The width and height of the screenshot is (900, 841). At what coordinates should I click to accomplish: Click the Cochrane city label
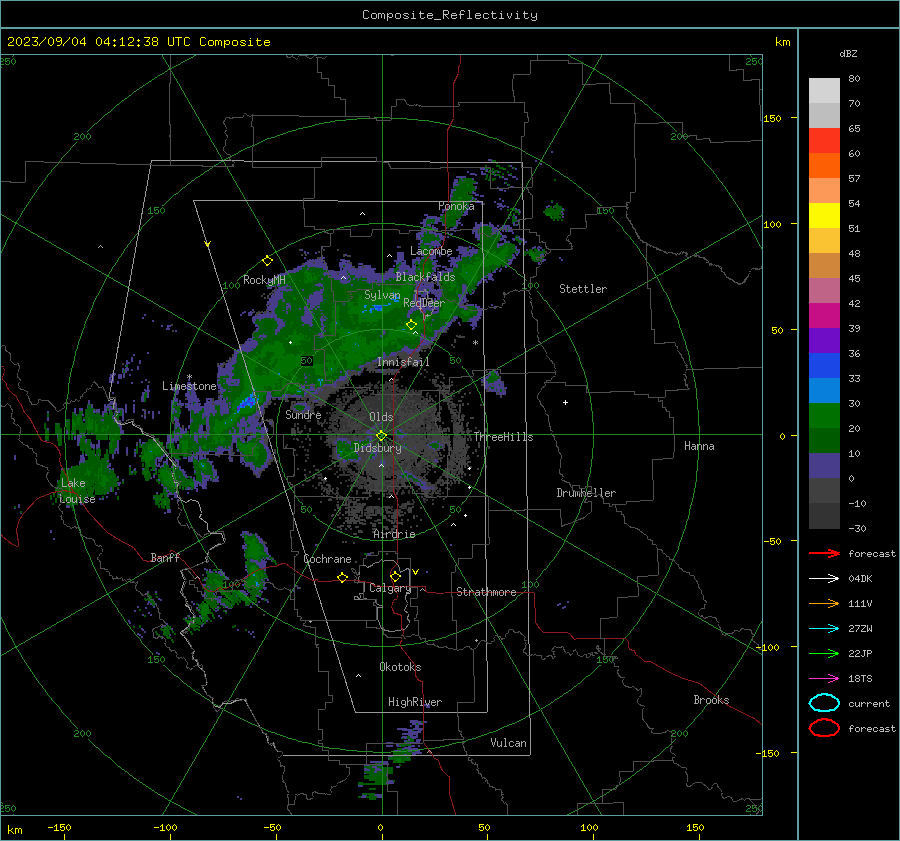point(327,559)
